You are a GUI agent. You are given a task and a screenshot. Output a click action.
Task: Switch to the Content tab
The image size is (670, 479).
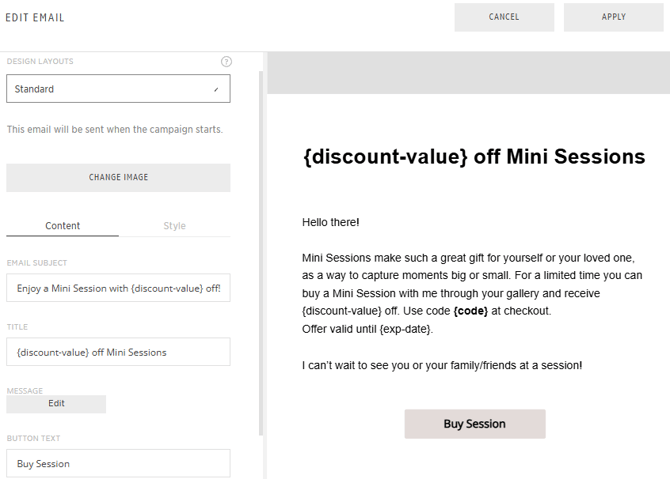click(63, 226)
